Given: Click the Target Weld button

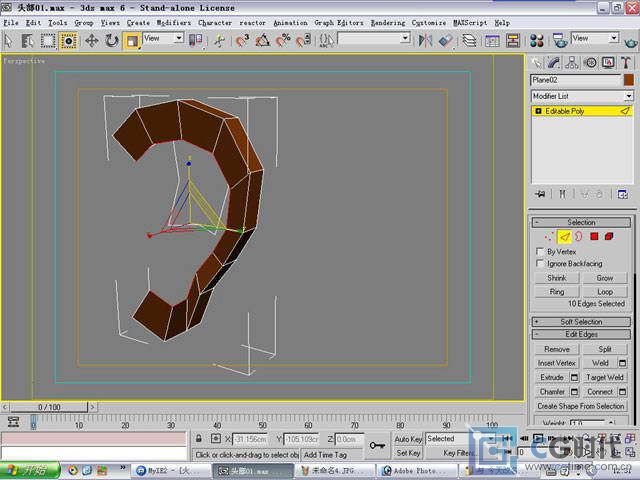Looking at the screenshot, I should coord(605,378).
